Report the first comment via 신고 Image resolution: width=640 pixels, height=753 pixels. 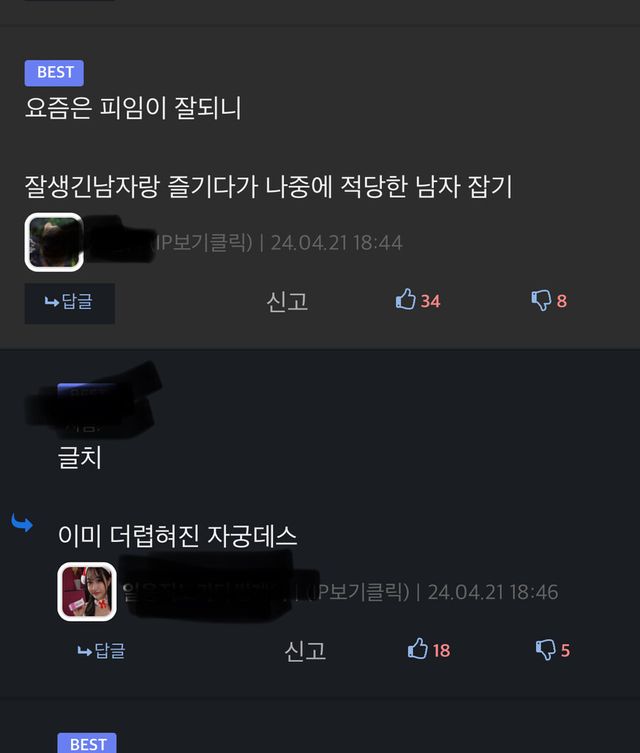coord(287,302)
